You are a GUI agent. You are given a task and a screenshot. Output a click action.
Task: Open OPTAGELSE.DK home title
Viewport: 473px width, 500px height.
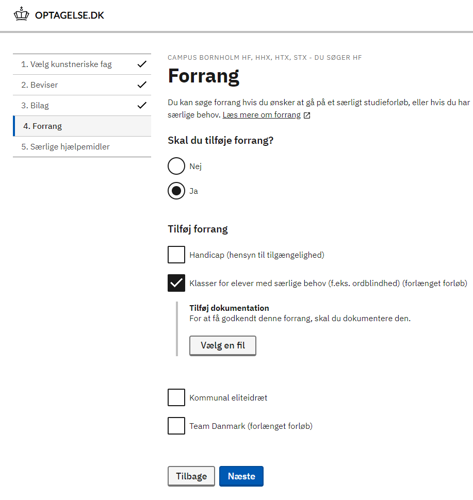(x=69, y=15)
